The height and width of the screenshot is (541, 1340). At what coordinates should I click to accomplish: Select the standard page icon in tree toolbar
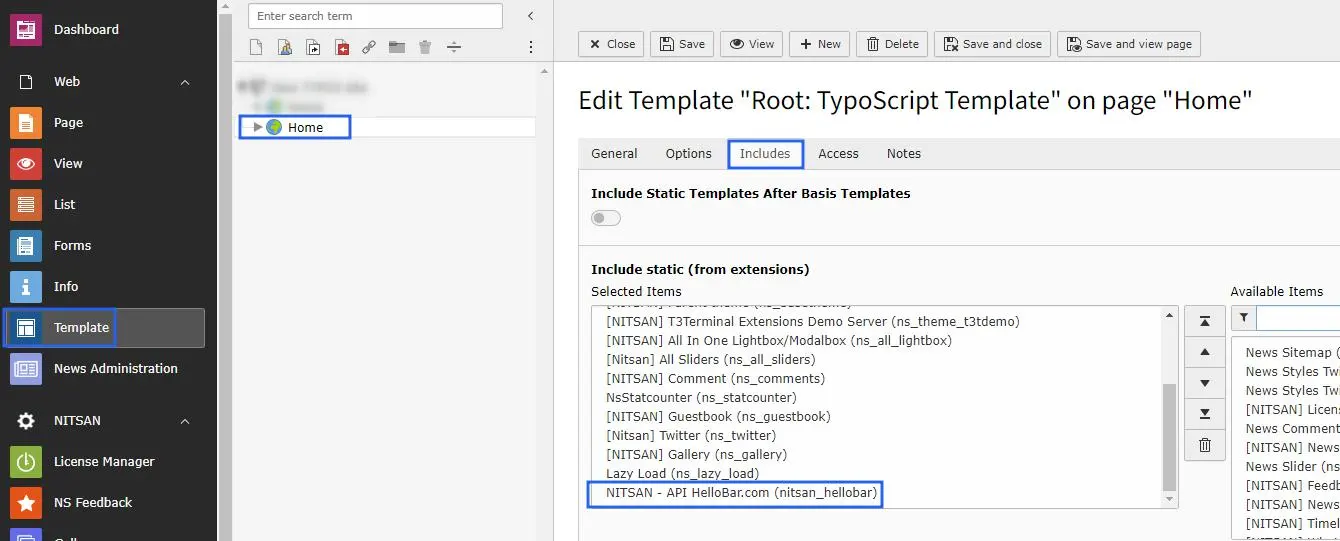256,47
